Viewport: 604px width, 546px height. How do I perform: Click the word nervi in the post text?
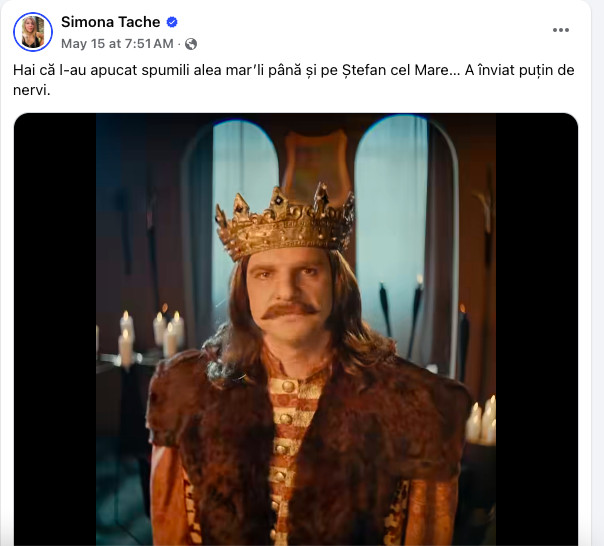point(31,90)
